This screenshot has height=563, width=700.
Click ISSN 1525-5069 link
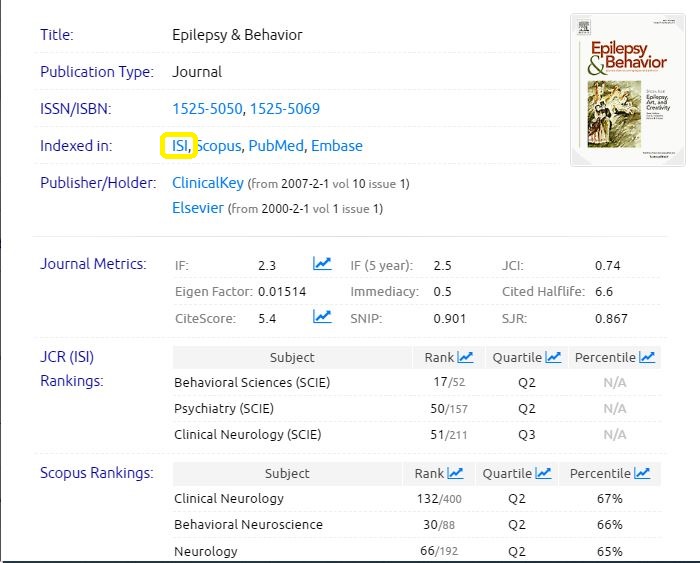click(284, 108)
